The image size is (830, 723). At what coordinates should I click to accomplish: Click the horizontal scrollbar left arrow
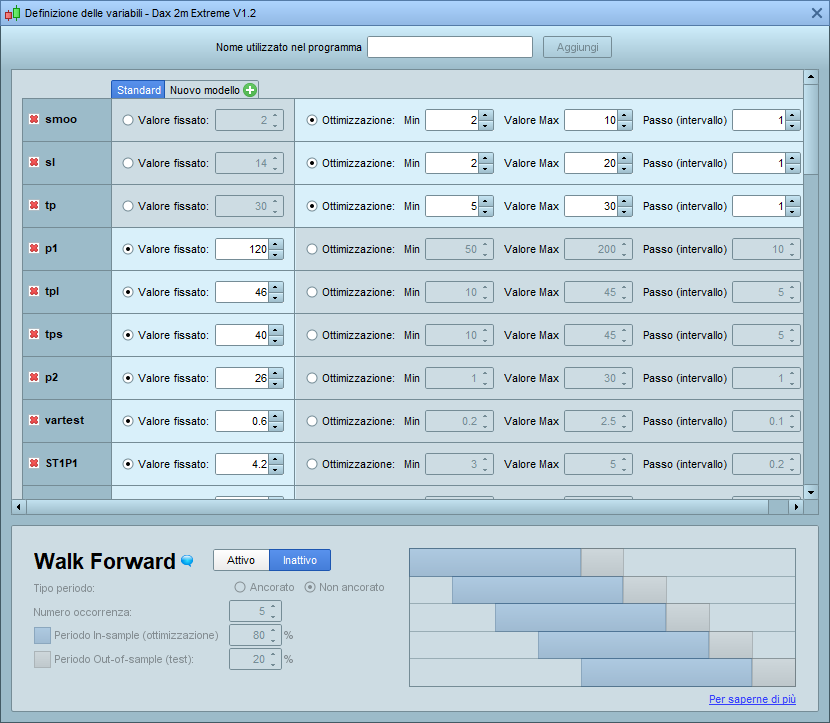pos(19,507)
